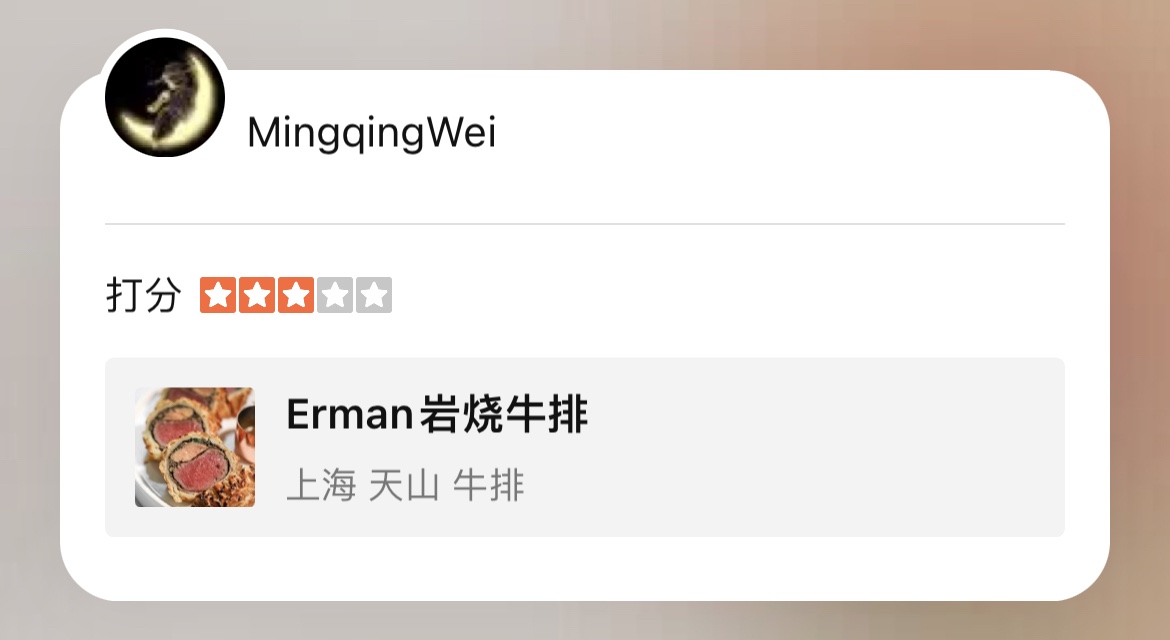
Task: Choose the third orange star
Action: click(x=295, y=295)
